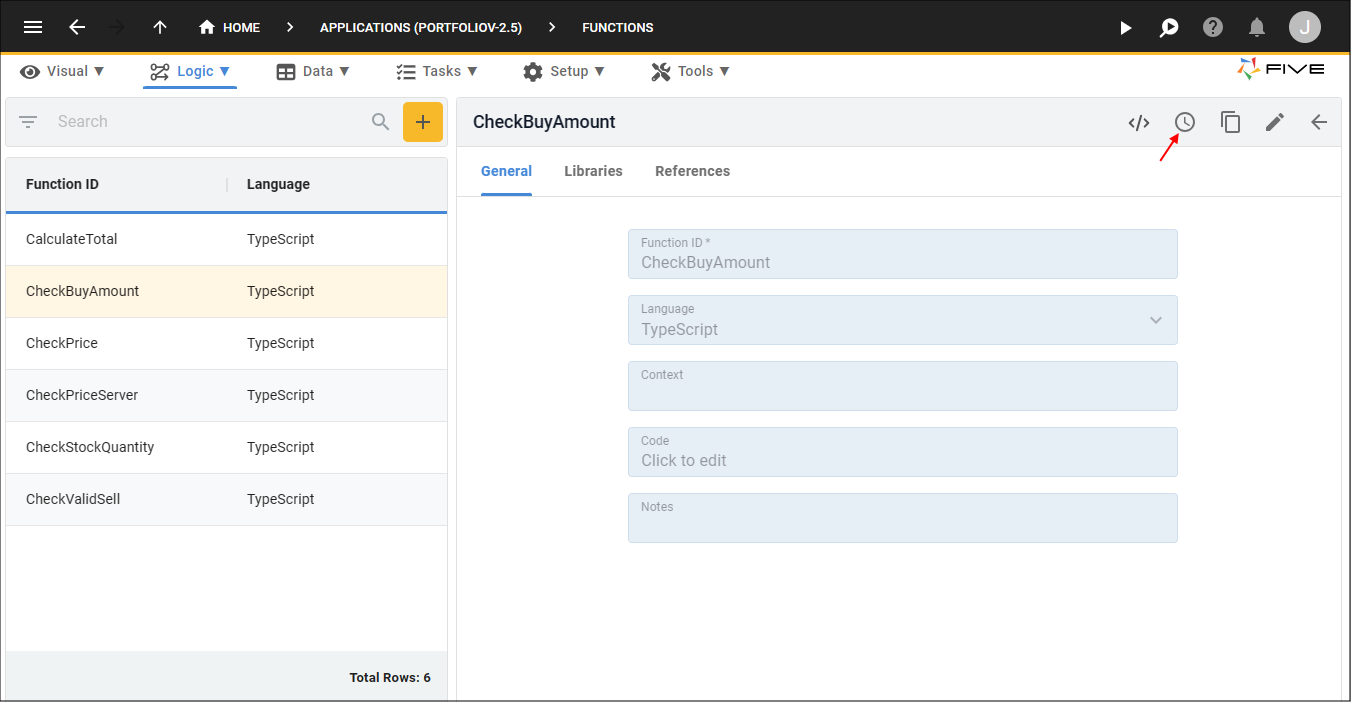Click the Function ID field
The image size is (1351, 702).
pos(902,254)
